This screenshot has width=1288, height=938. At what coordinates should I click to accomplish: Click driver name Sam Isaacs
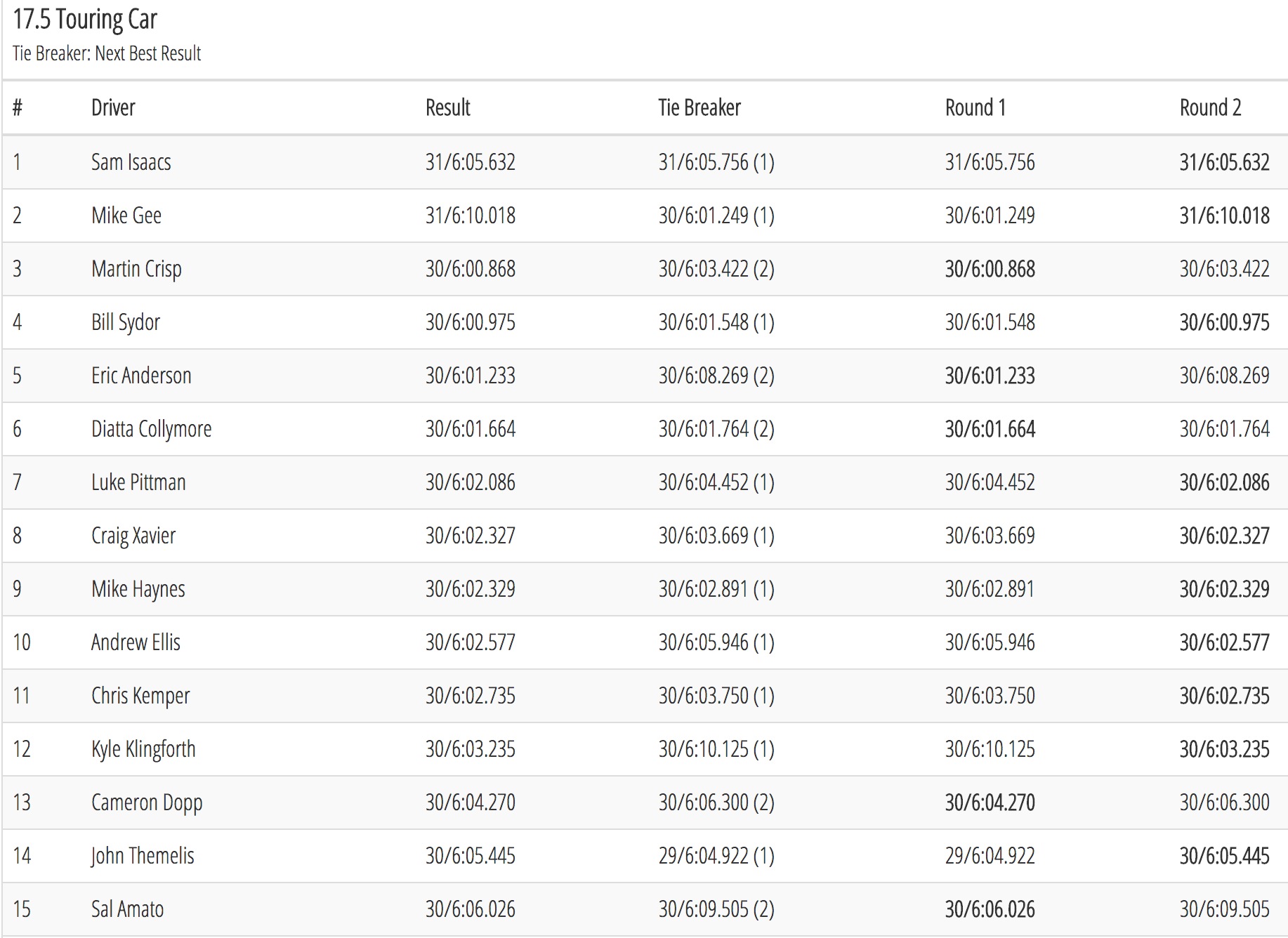[x=131, y=162]
